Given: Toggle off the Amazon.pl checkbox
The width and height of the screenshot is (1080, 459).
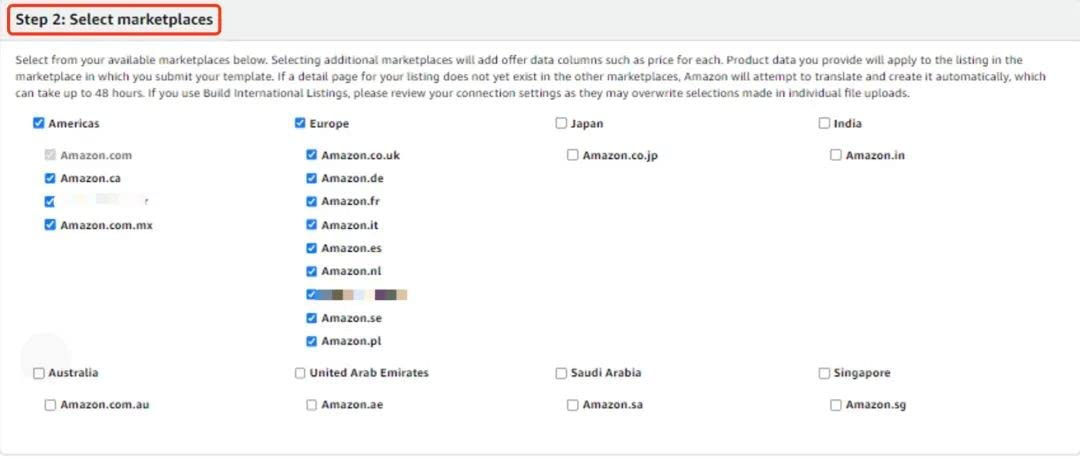Looking at the screenshot, I should tap(312, 341).
